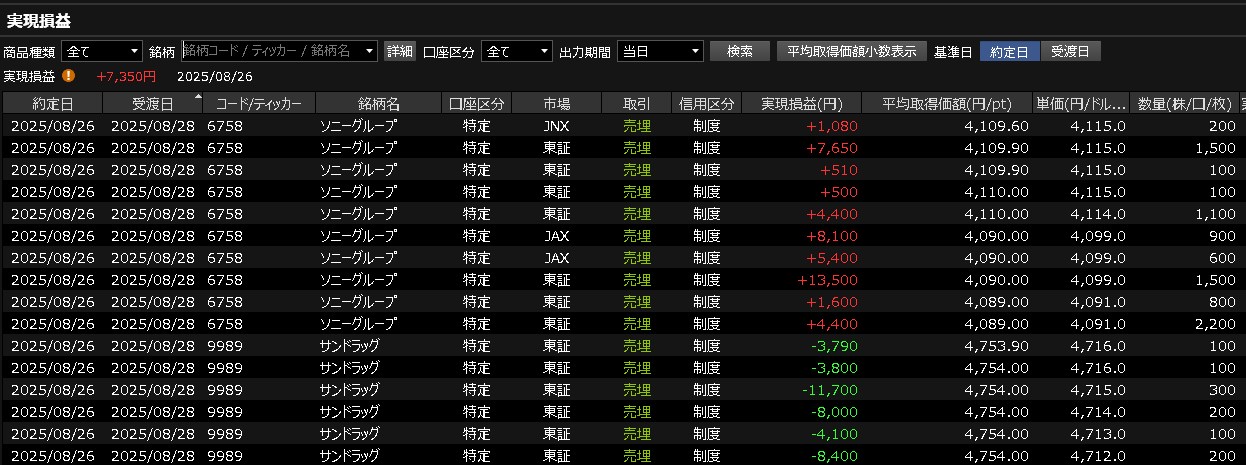1246x465 pixels.
Task: Open the 商品種類 dropdown showing 全て
Action: [x=102, y=51]
